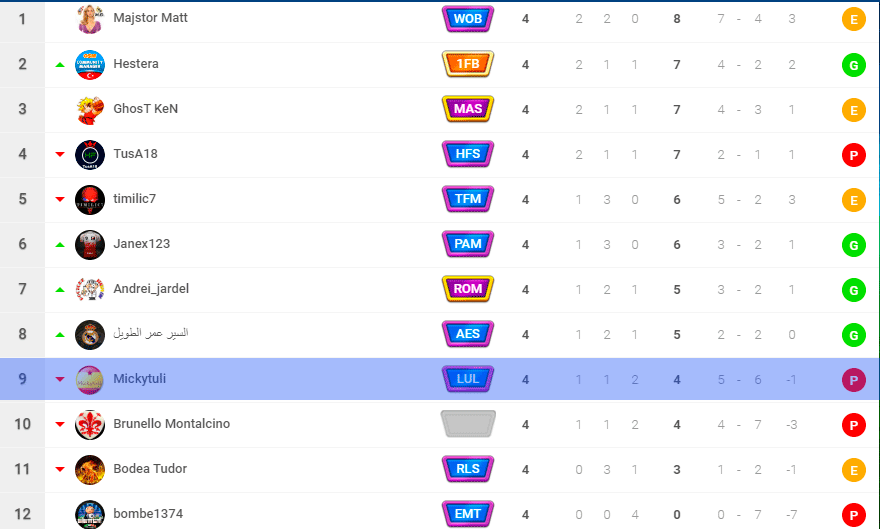
Task: Click the orange 1FB team badge
Action: [x=468, y=64]
